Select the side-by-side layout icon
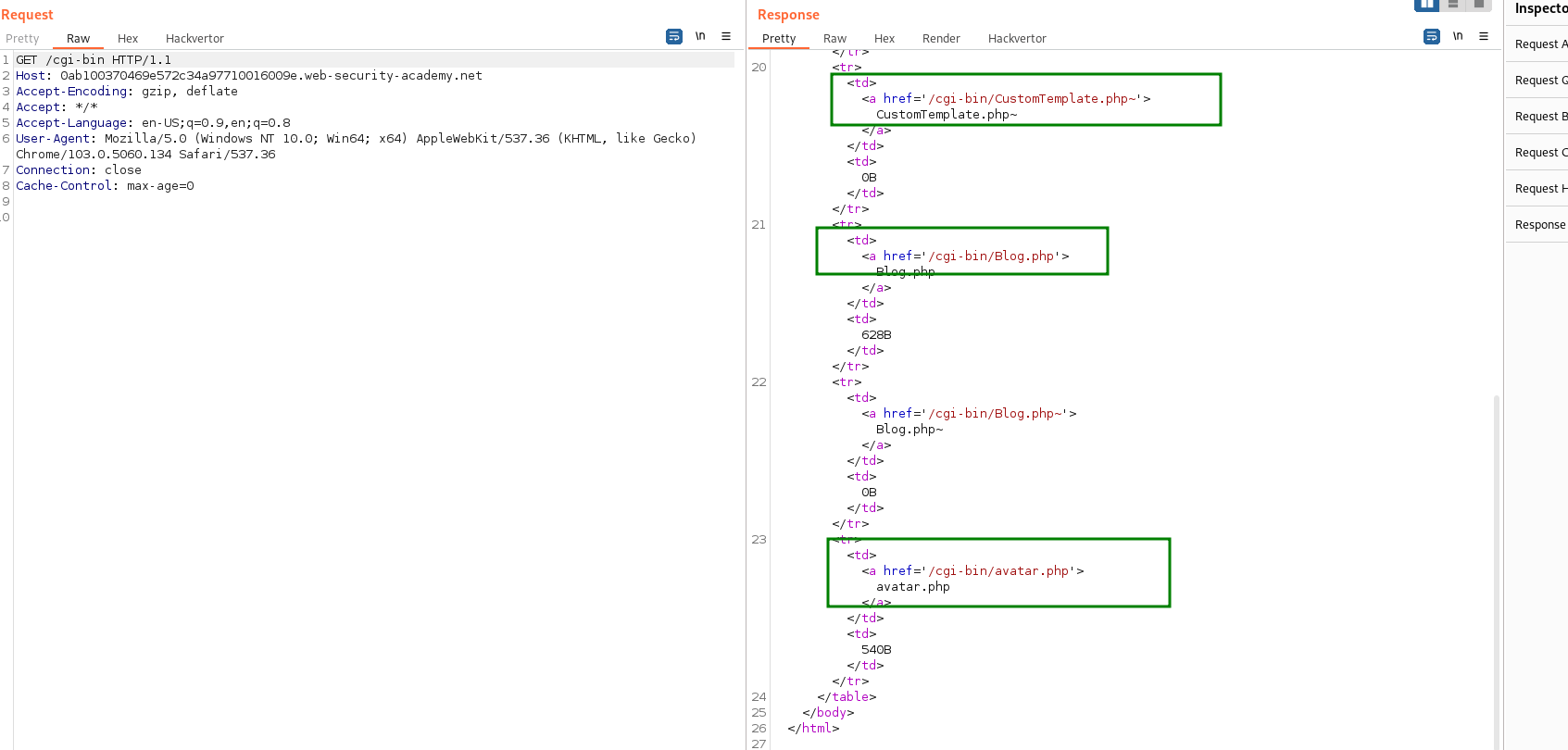The height and width of the screenshot is (750, 1568). click(x=1426, y=5)
